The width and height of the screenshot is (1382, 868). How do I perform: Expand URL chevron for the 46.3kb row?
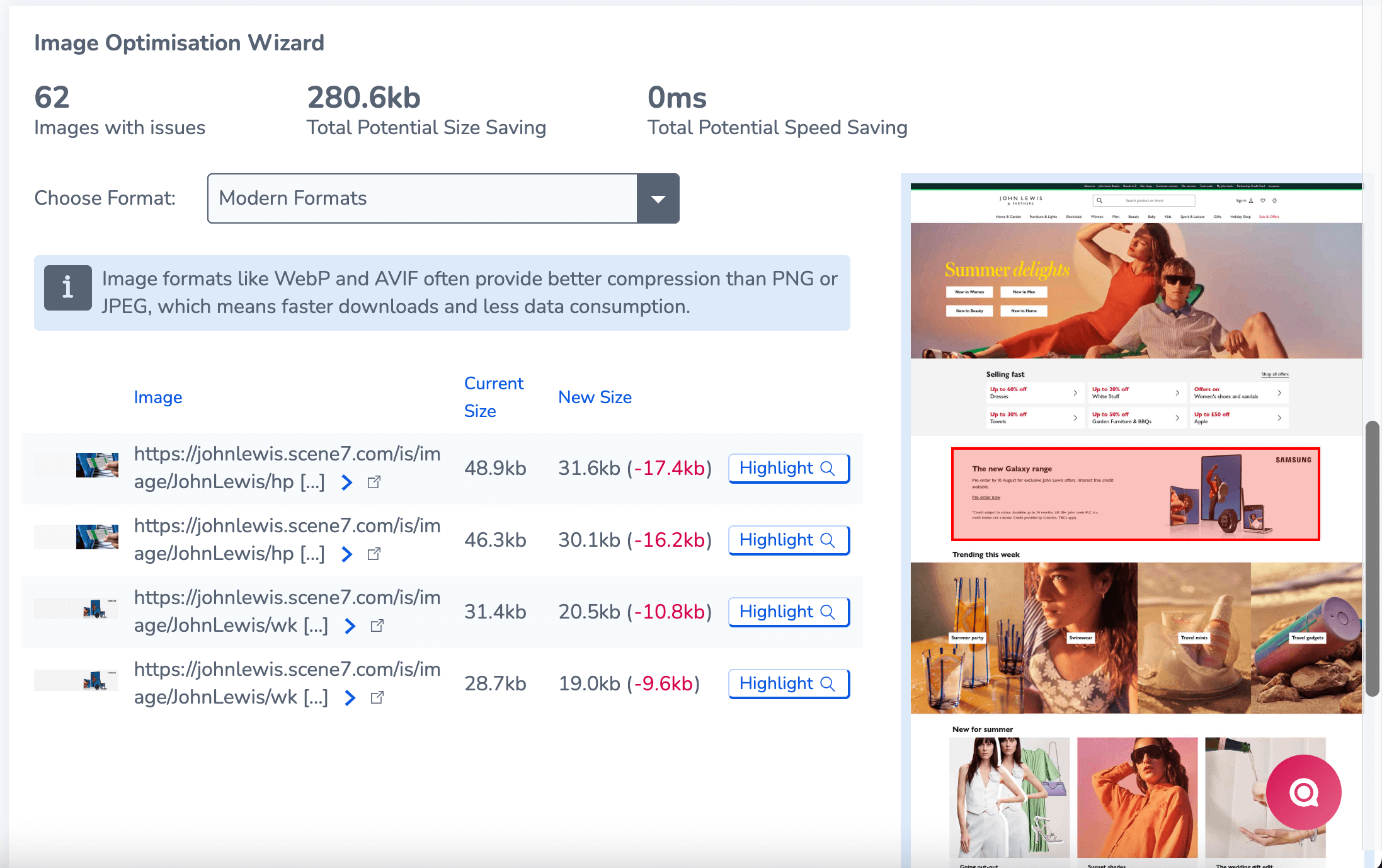point(346,554)
